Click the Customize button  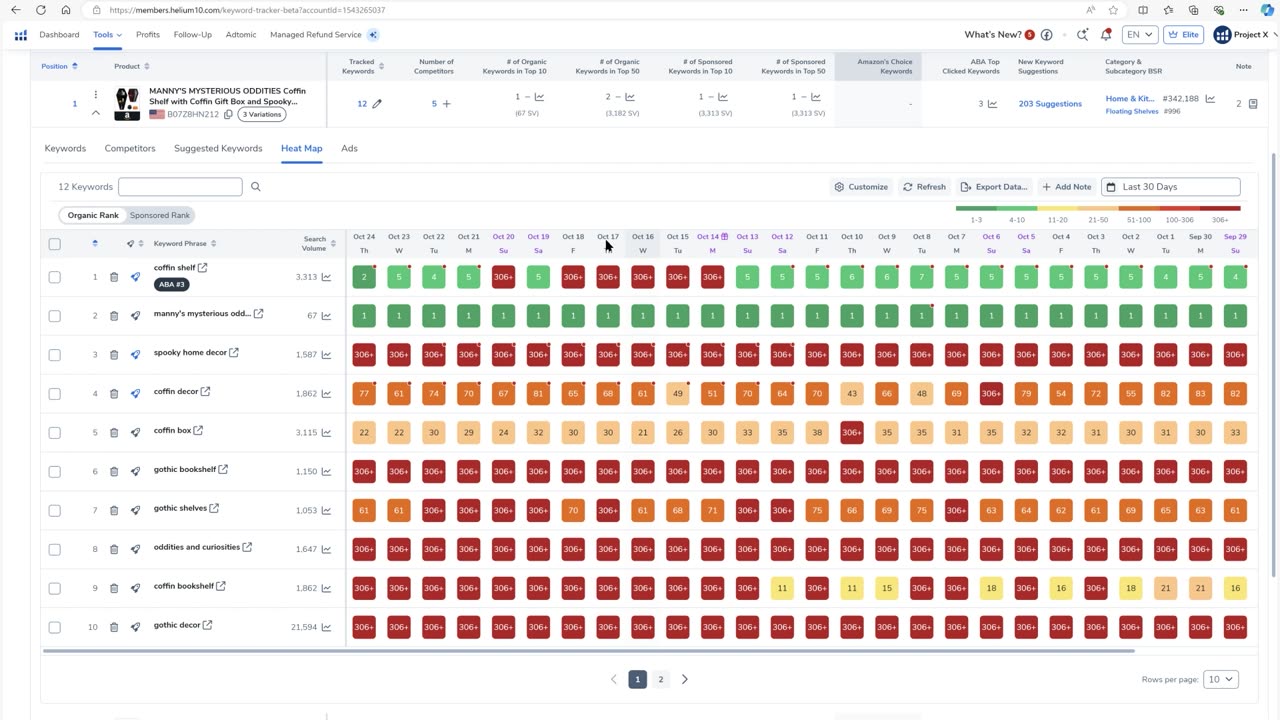(861, 187)
